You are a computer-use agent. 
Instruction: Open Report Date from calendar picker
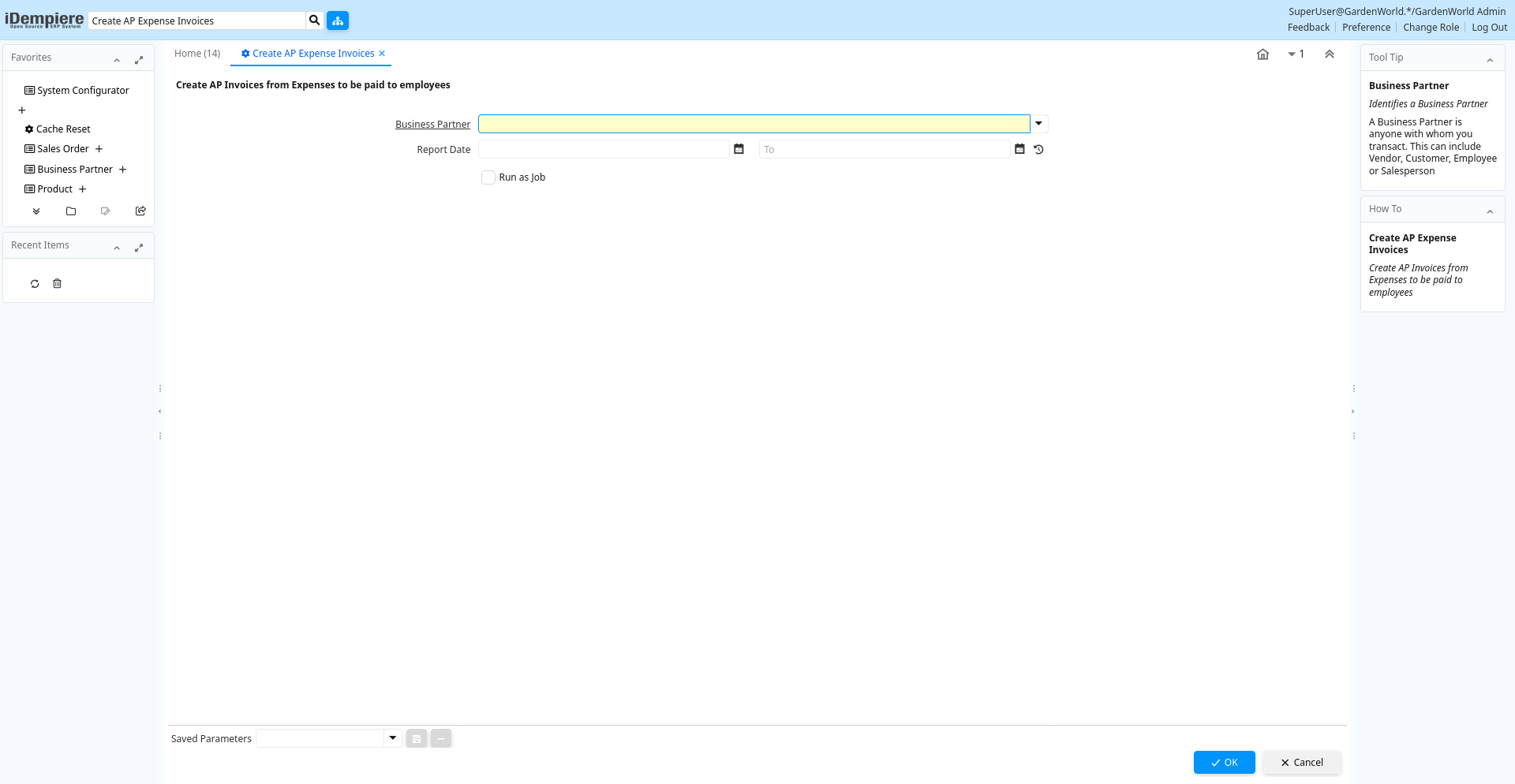[x=739, y=149]
